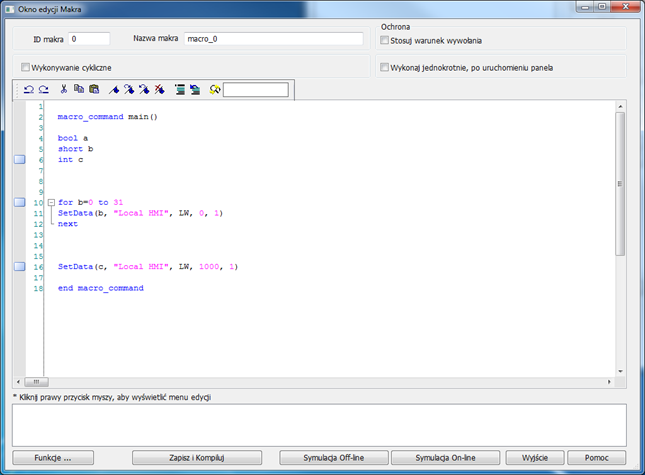Jump to the next bookmark
This screenshot has width=645, height=475.
[129, 89]
